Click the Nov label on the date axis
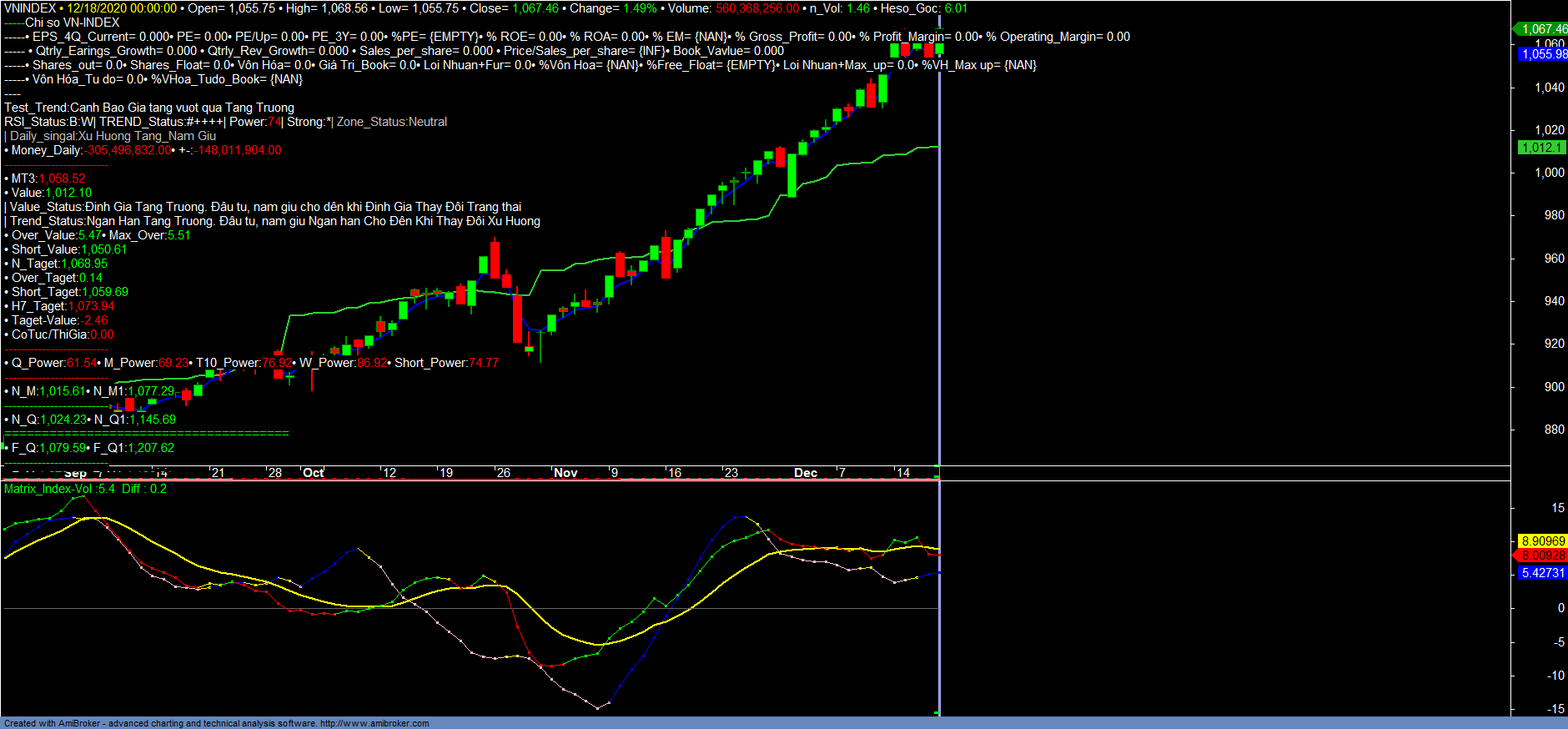 point(565,473)
